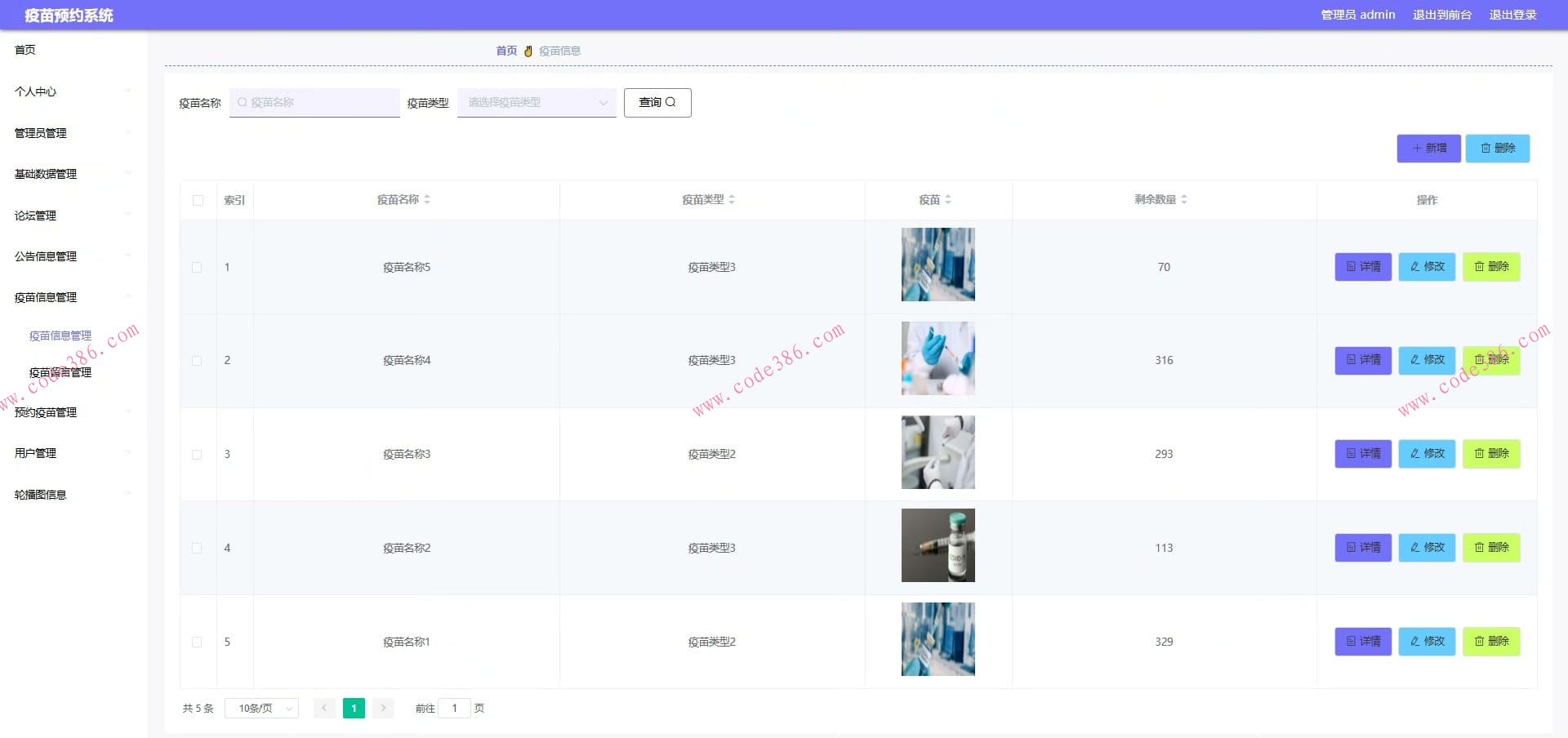The image size is (1568, 738).
Task: Delete the 疫苗名称2 record
Action: click(1491, 548)
